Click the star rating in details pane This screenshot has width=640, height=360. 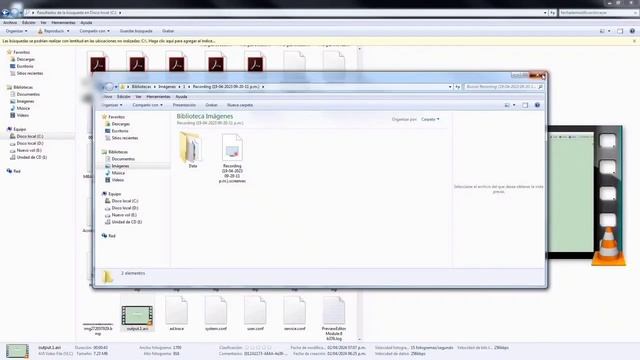tap(258, 348)
